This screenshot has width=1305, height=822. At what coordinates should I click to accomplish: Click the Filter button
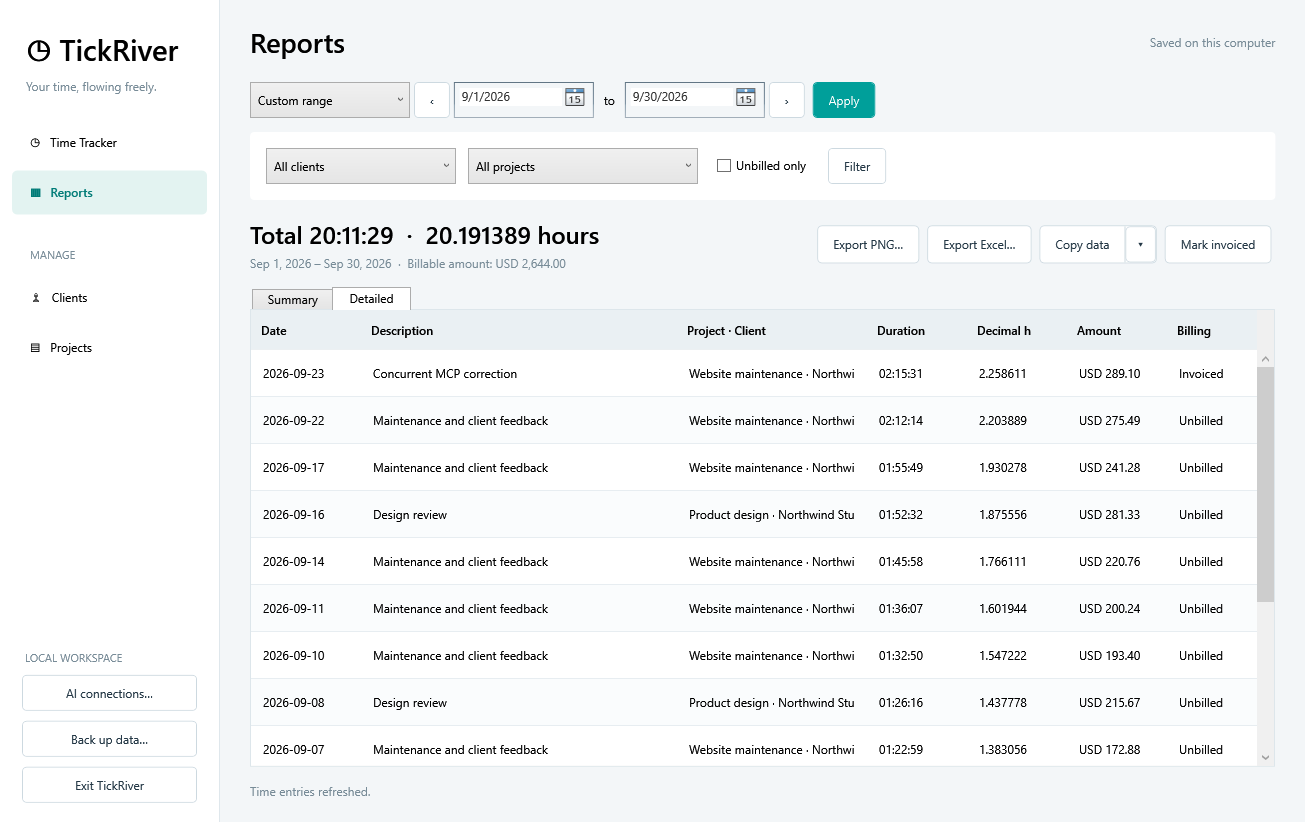[x=857, y=166]
